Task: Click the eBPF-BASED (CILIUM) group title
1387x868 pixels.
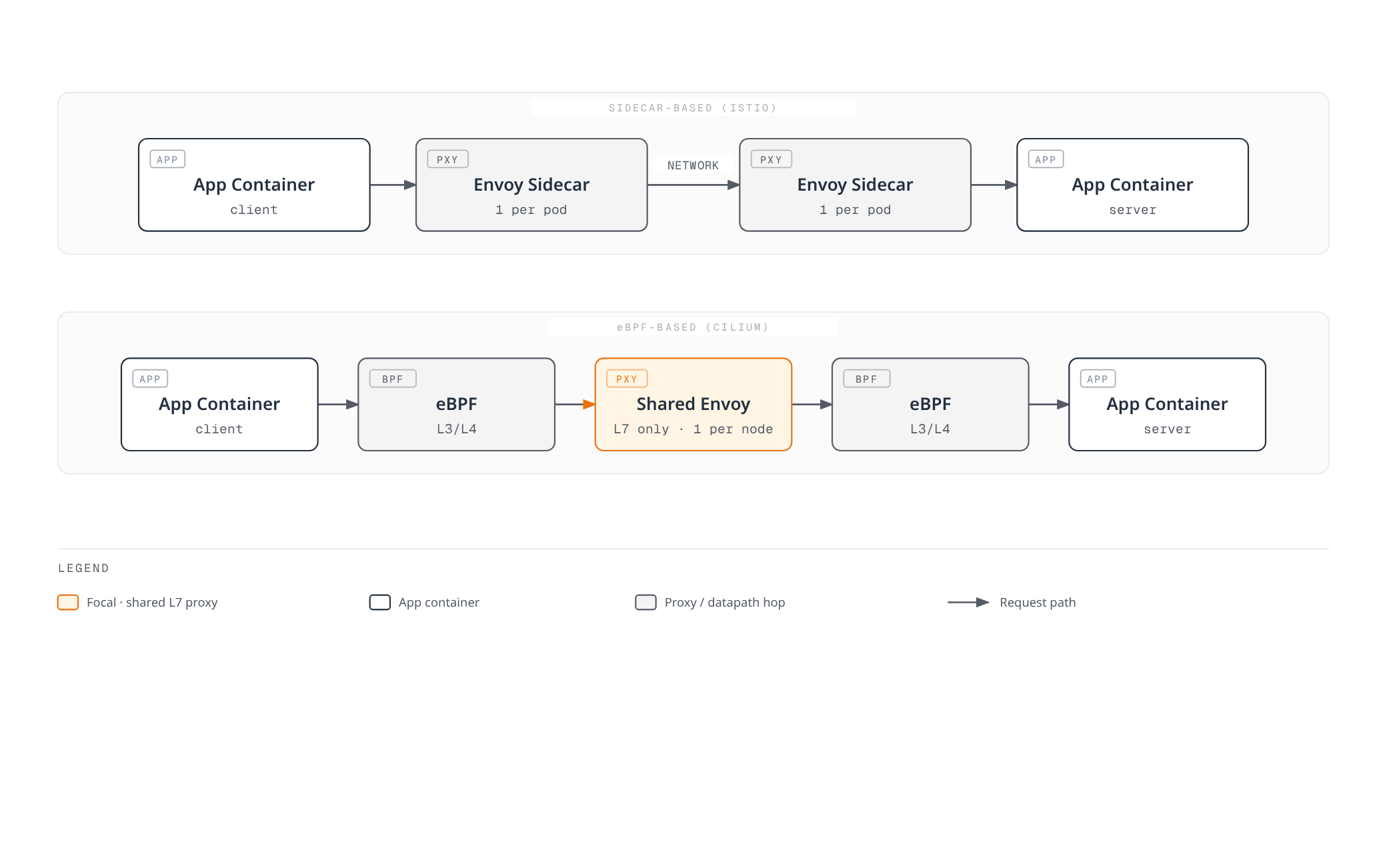Action: tap(693, 327)
